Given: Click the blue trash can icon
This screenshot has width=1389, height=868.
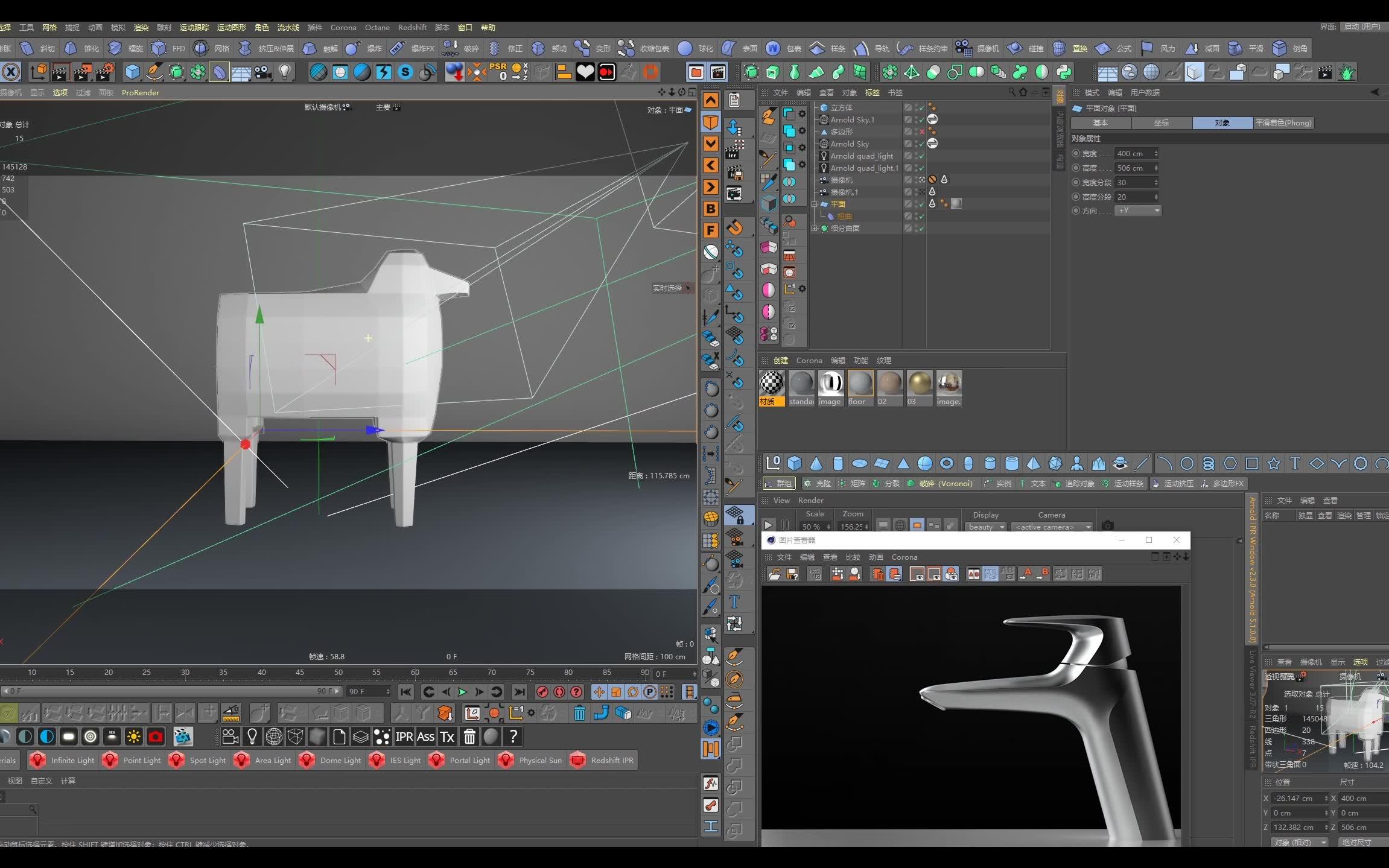Looking at the screenshot, I should 579,714.
